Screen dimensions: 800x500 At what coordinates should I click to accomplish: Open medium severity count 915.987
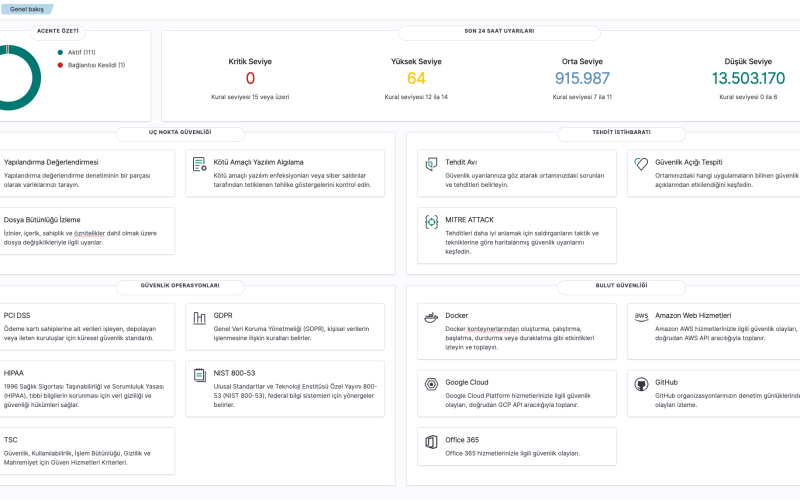pyautogui.click(x=582, y=79)
